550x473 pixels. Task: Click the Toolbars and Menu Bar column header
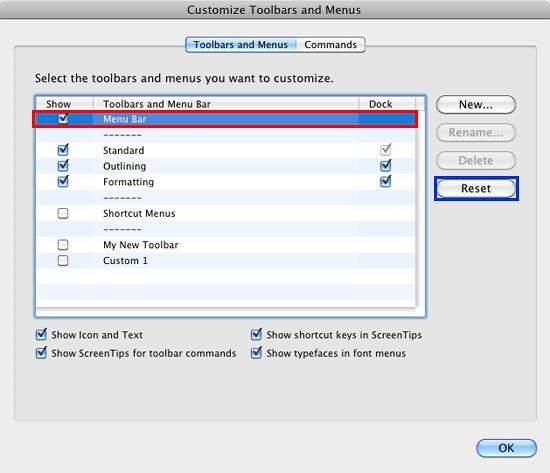click(226, 104)
